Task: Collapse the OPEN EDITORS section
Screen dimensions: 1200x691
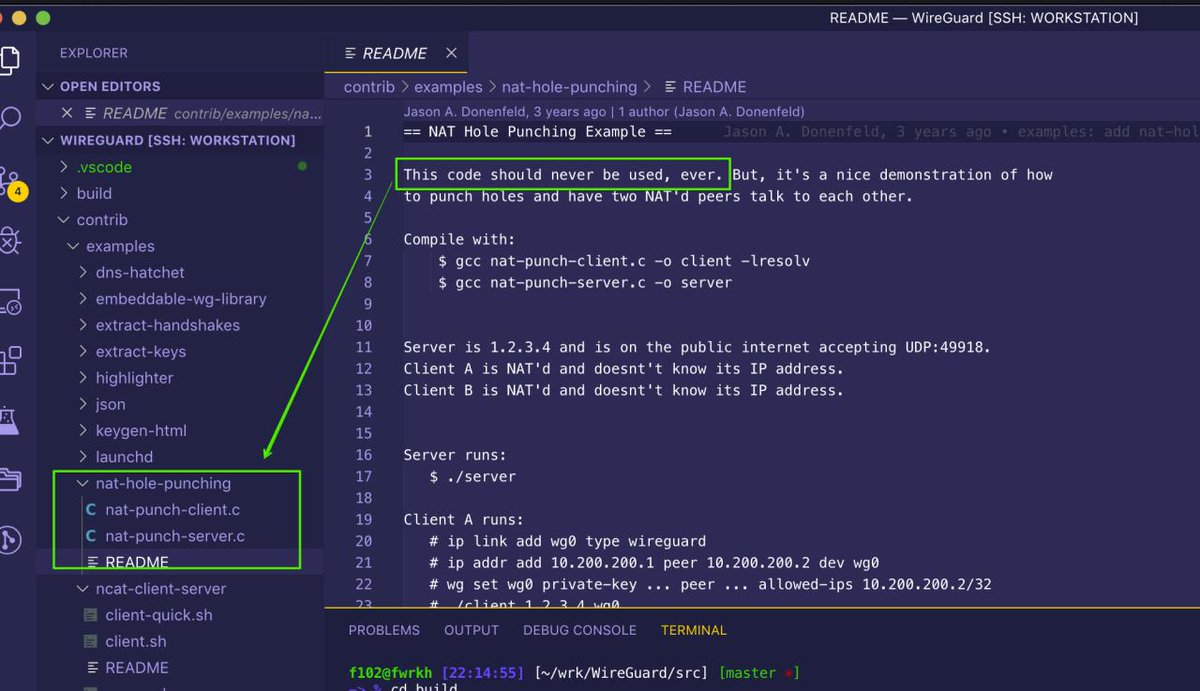Action: [47, 87]
